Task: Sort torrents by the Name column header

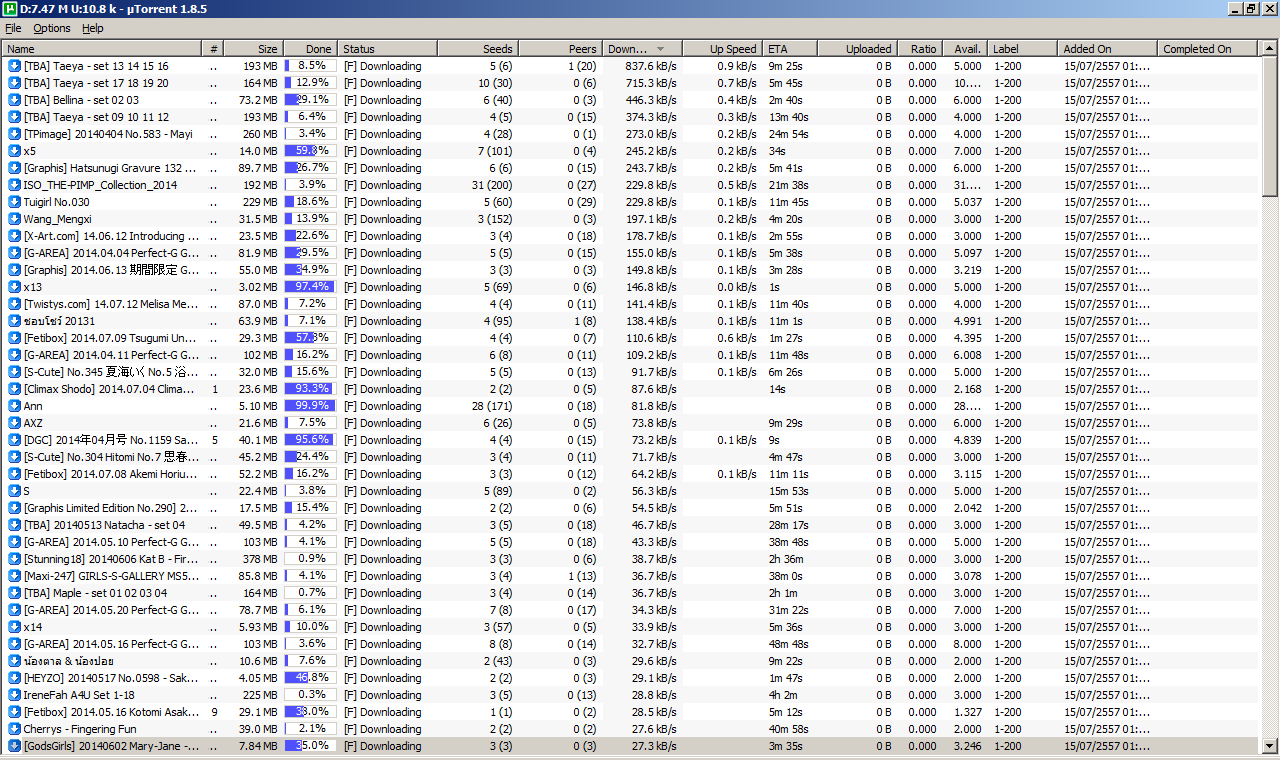Action: (x=102, y=49)
